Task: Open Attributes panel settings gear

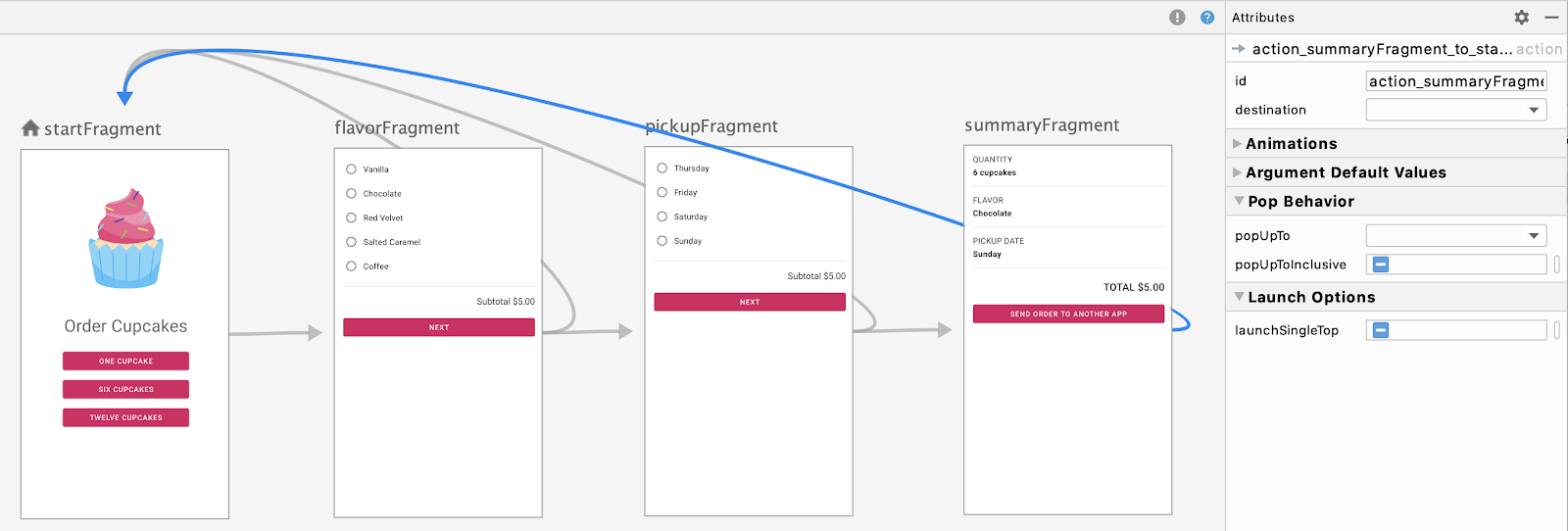Action: click(x=1521, y=18)
